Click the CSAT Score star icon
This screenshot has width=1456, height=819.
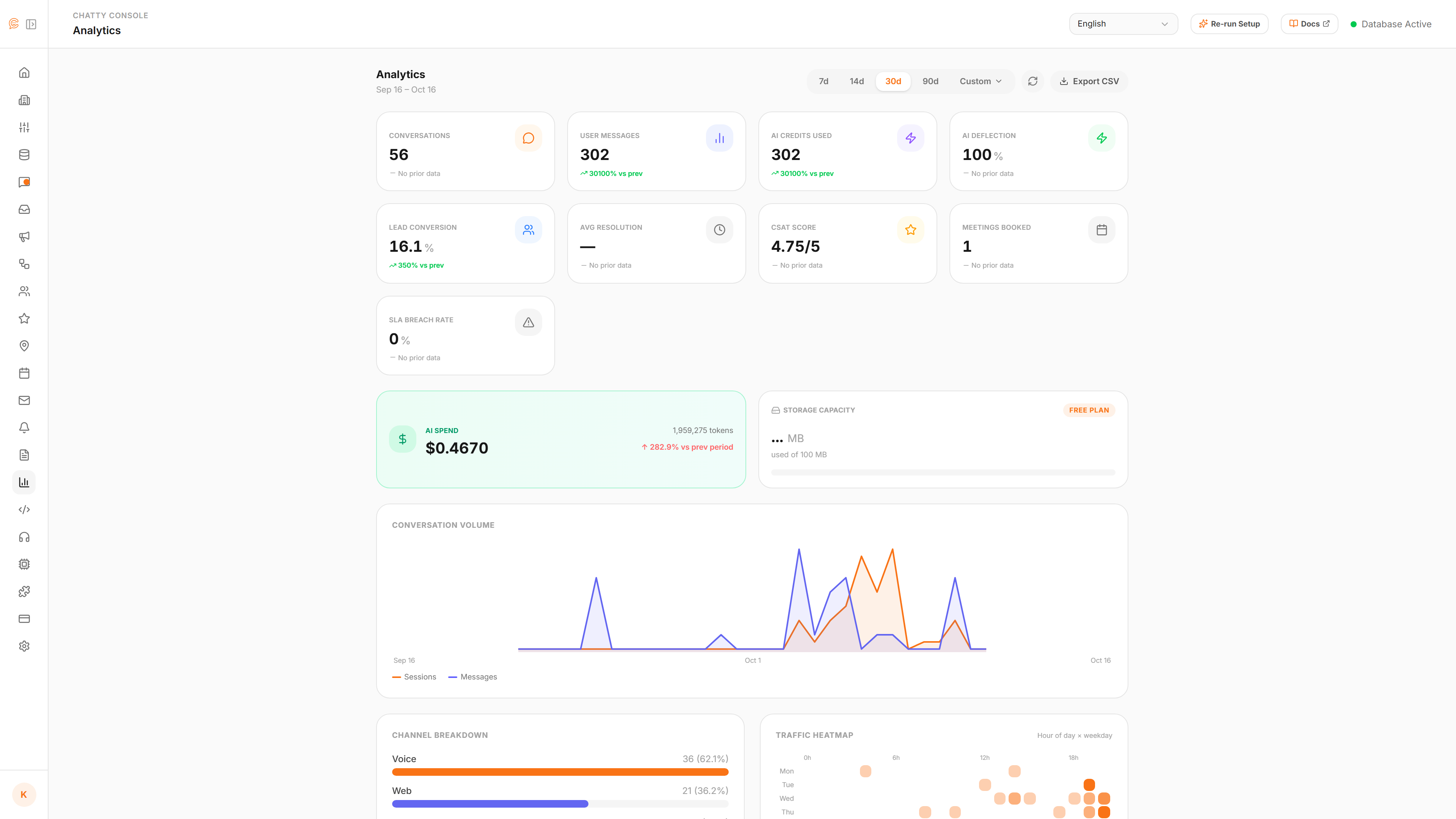pyautogui.click(x=910, y=230)
